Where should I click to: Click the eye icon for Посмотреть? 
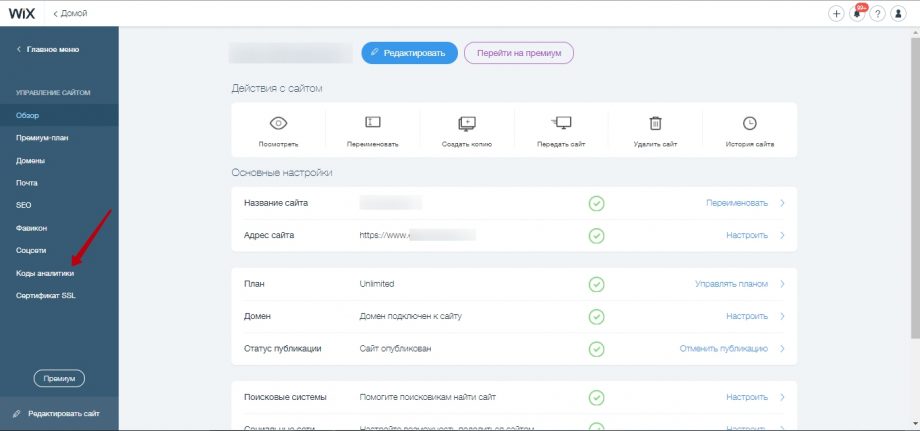279,123
